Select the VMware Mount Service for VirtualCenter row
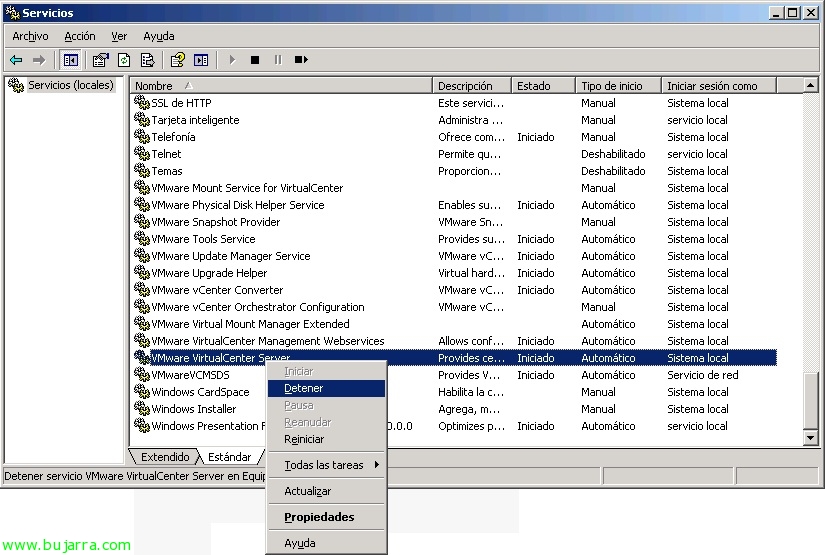Screen dimensions: 825x555 454,188
